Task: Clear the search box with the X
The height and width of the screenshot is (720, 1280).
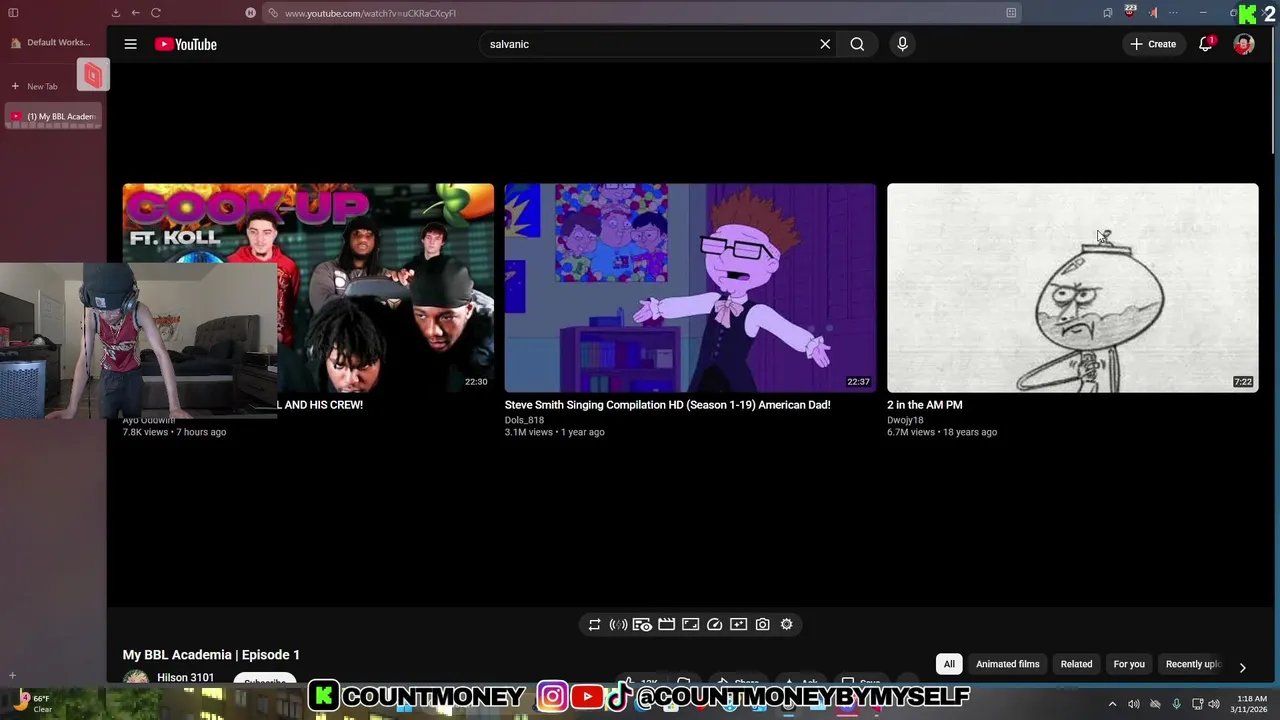Action: 825,44
